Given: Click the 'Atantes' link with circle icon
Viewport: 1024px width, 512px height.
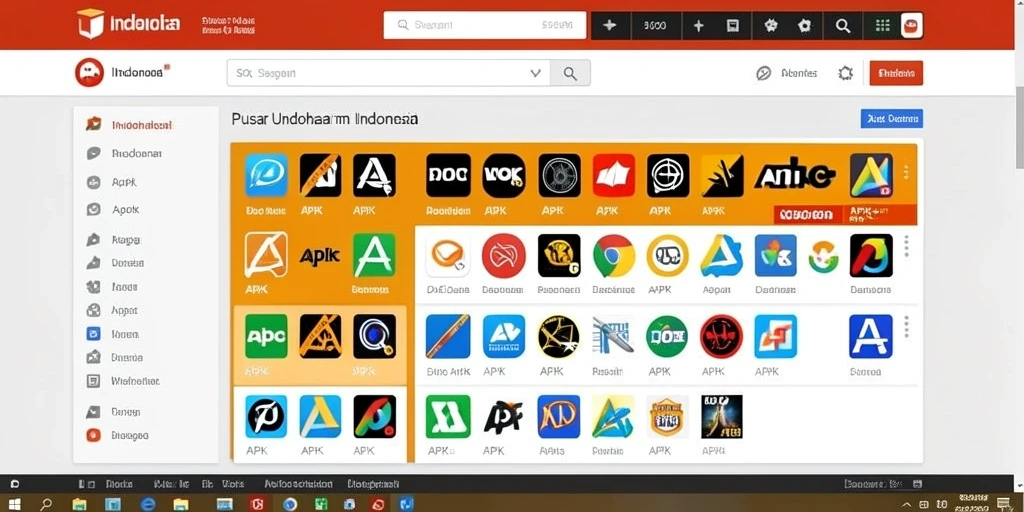Looking at the screenshot, I should [786, 73].
